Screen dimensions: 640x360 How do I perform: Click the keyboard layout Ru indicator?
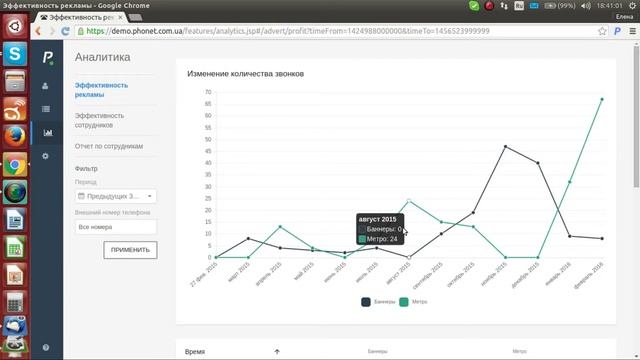(519, 6)
